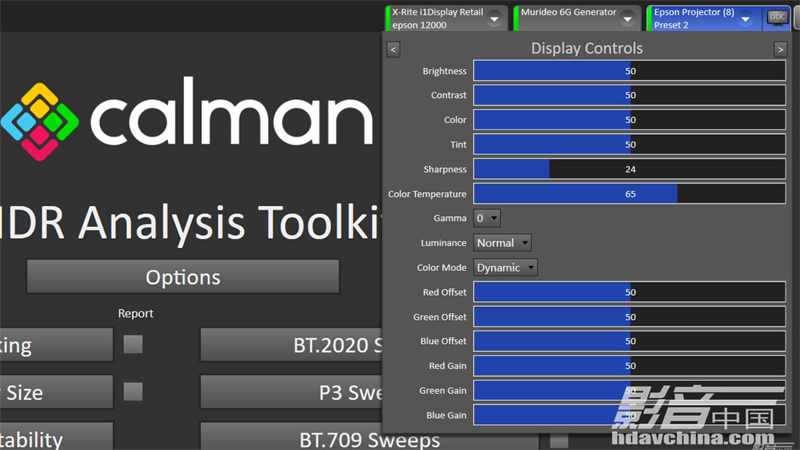Toggle Report checkbox beside BT.2020 button
The image size is (800, 450).
(133, 344)
